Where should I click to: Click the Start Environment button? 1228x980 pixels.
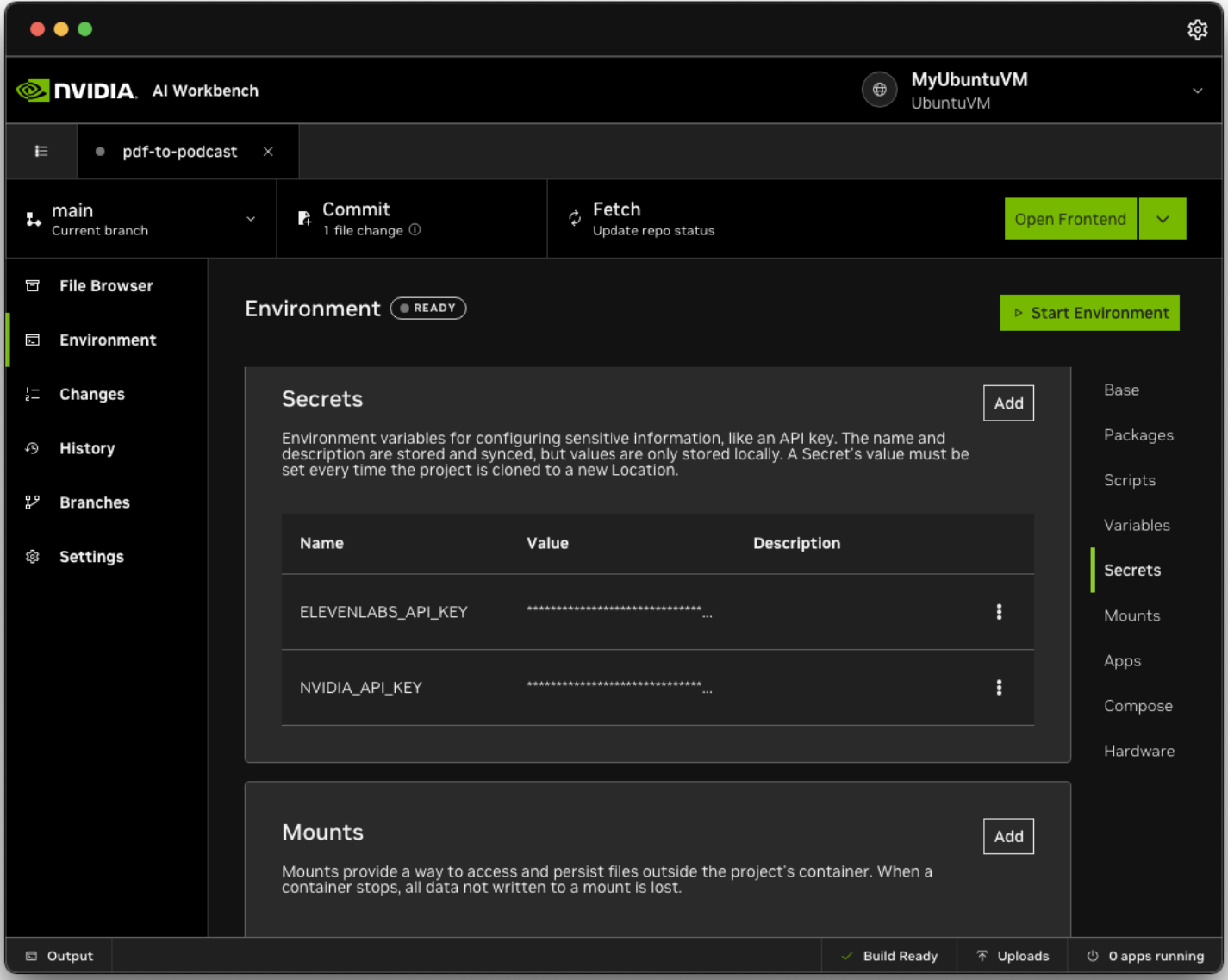[x=1089, y=313]
